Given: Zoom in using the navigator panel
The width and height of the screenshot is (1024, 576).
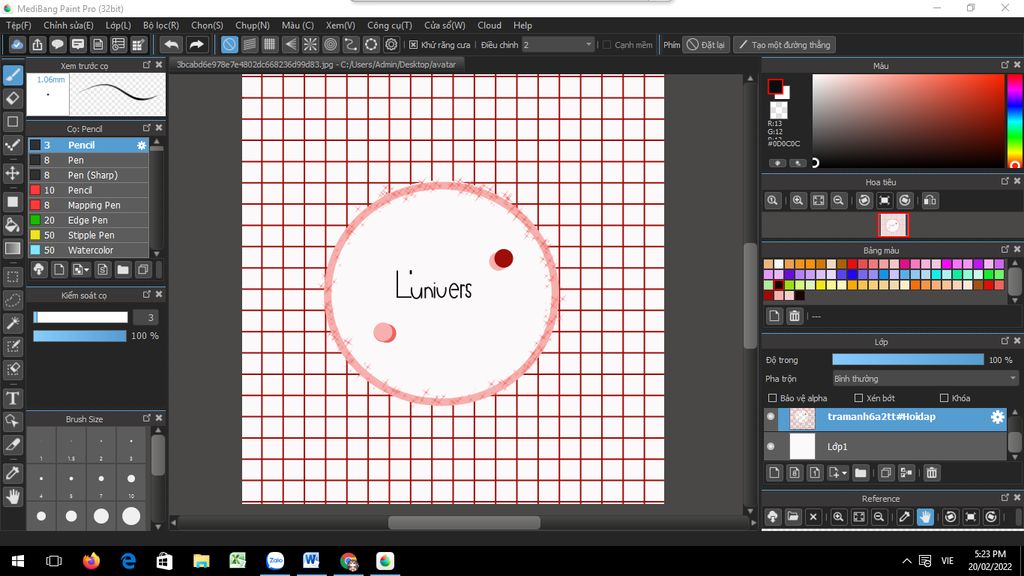Looking at the screenshot, I should (x=797, y=200).
